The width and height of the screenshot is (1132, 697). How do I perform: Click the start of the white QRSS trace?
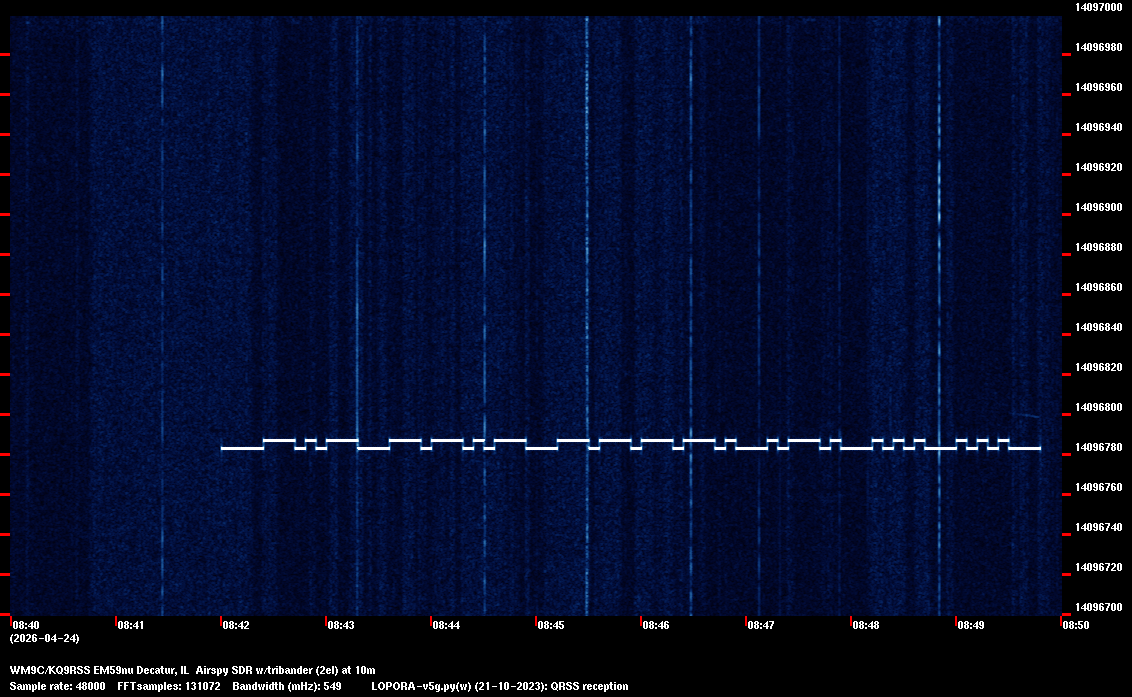tap(223, 448)
